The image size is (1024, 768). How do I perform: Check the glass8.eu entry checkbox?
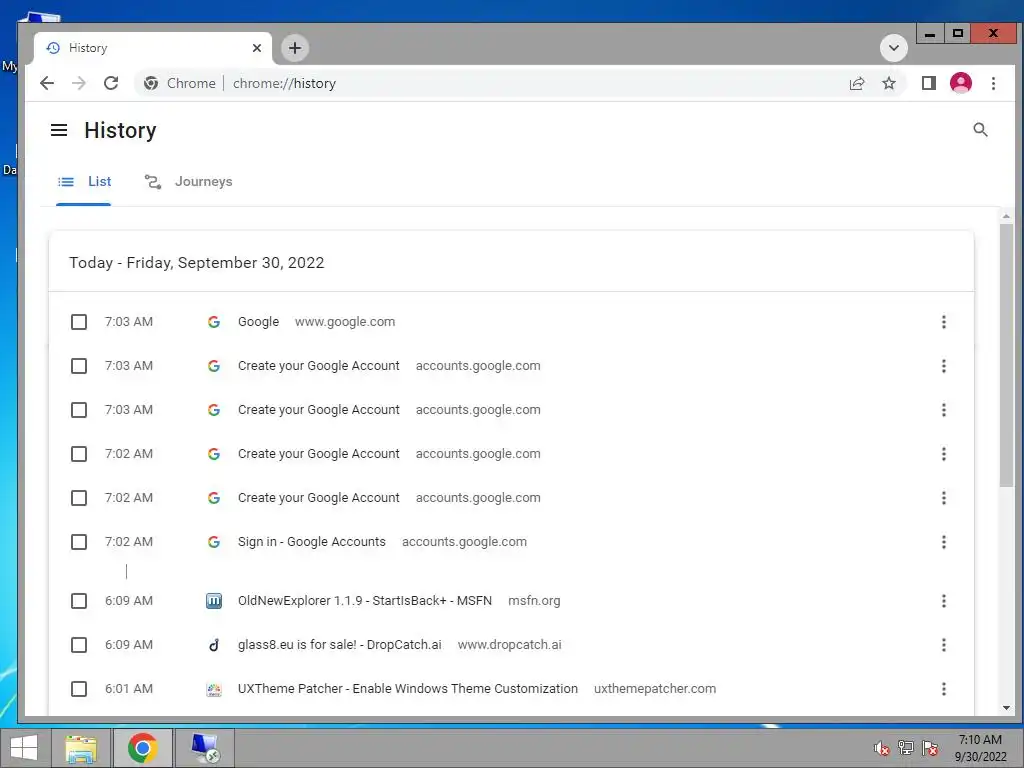pyautogui.click(x=79, y=645)
